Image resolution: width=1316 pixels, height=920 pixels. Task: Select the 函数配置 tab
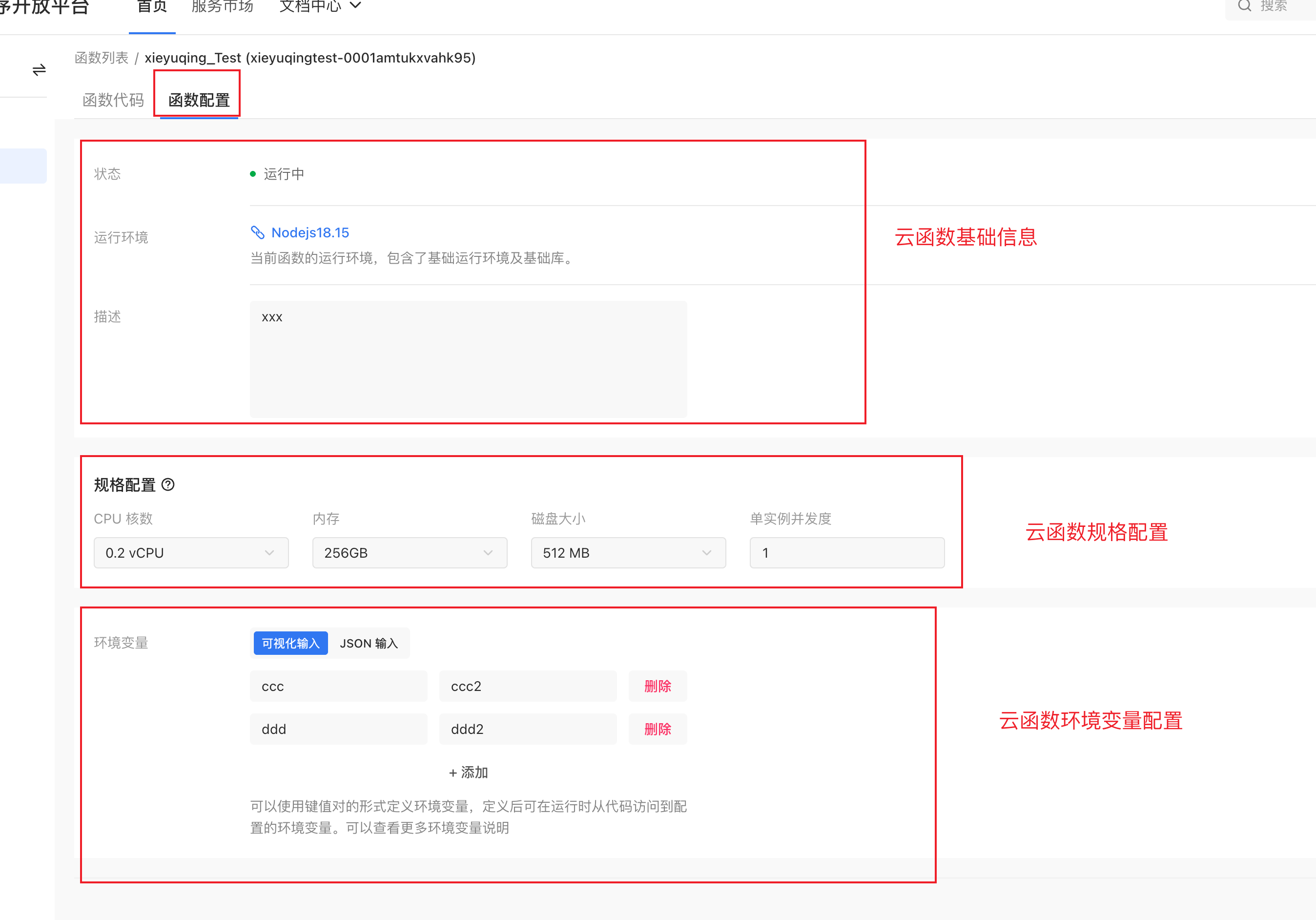coord(199,100)
